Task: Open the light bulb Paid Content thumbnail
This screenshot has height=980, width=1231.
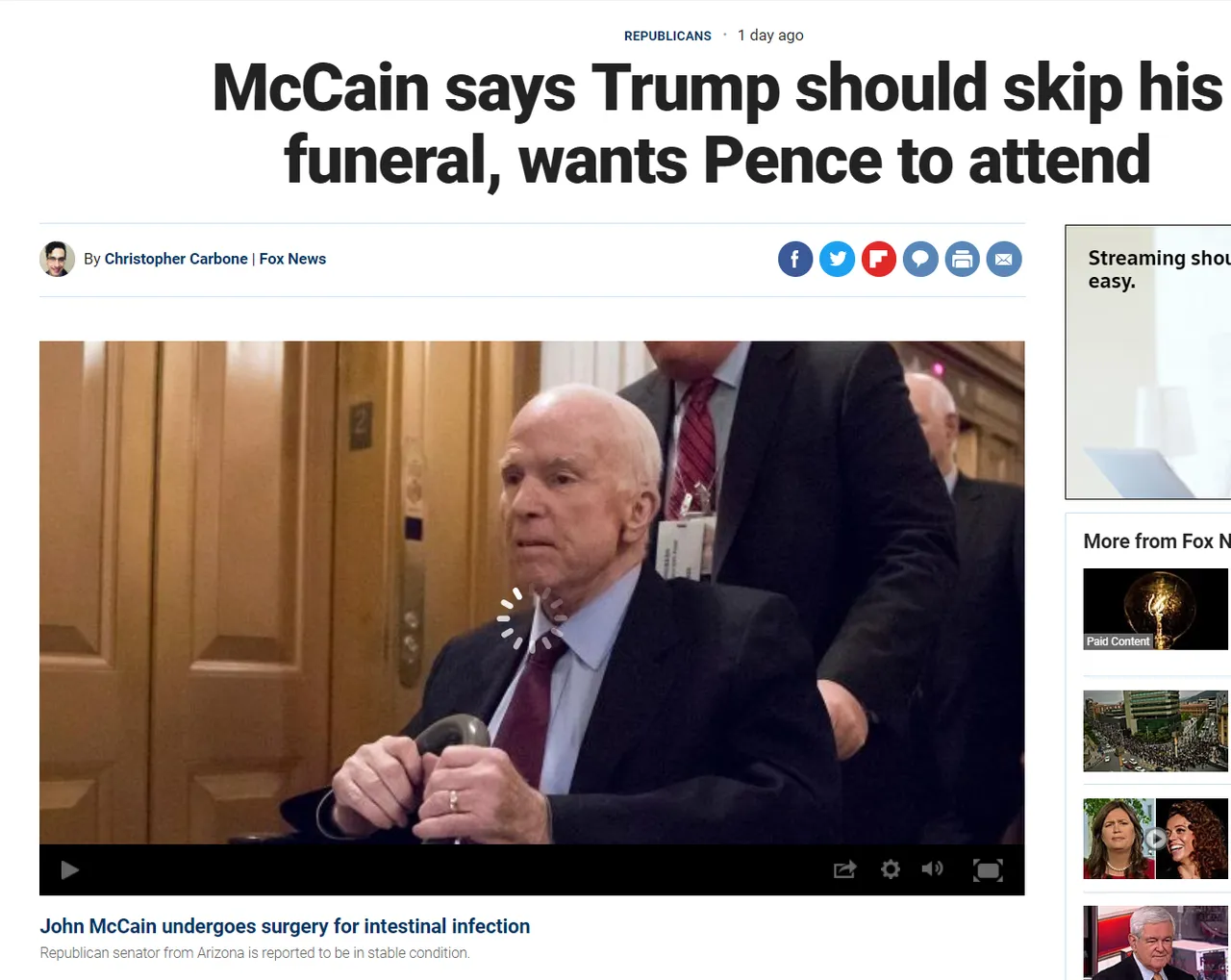Action: [x=1156, y=609]
